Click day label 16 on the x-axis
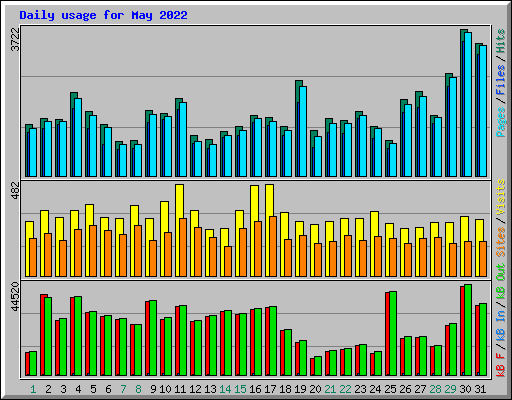The height and width of the screenshot is (400, 512). pyautogui.click(x=255, y=389)
